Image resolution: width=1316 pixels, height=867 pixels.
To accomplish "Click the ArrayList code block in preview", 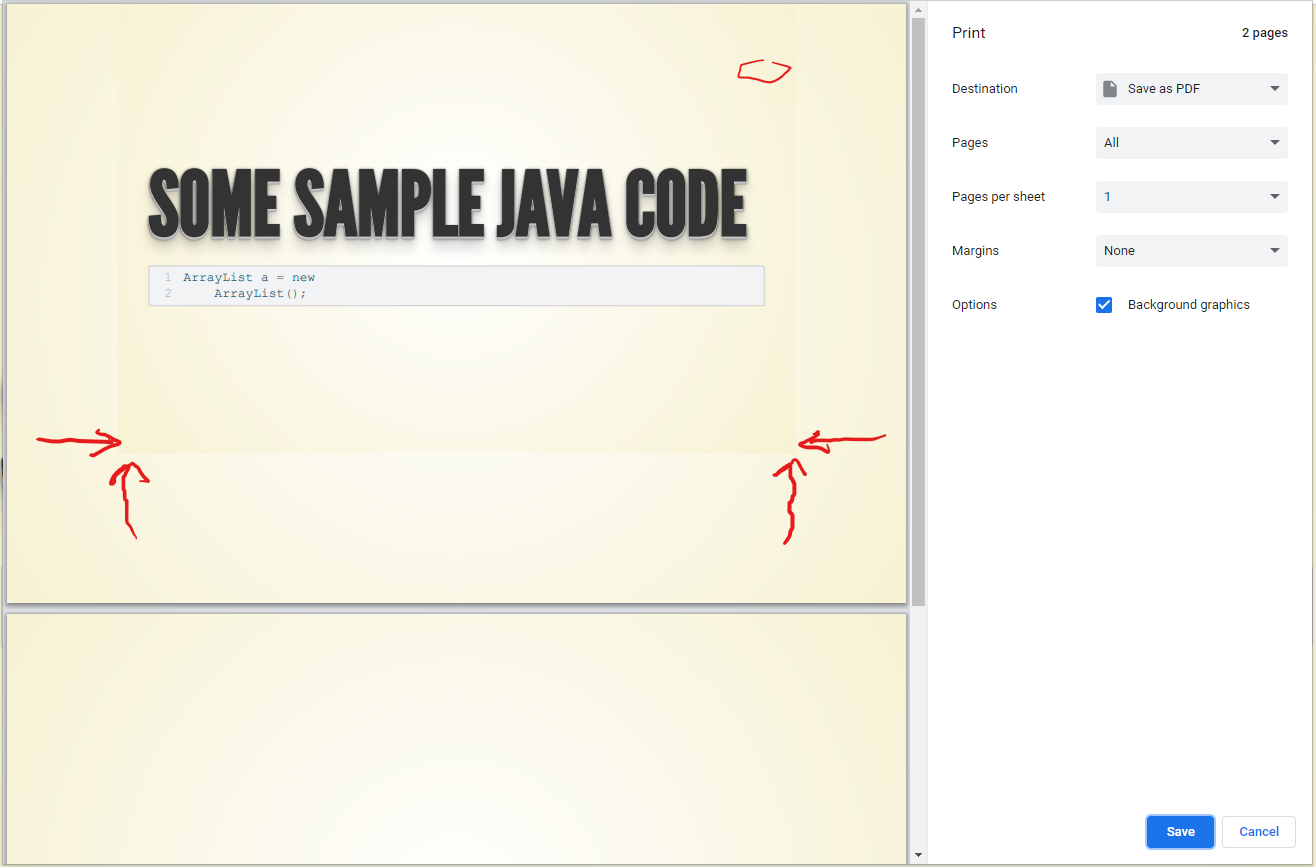I will point(456,286).
